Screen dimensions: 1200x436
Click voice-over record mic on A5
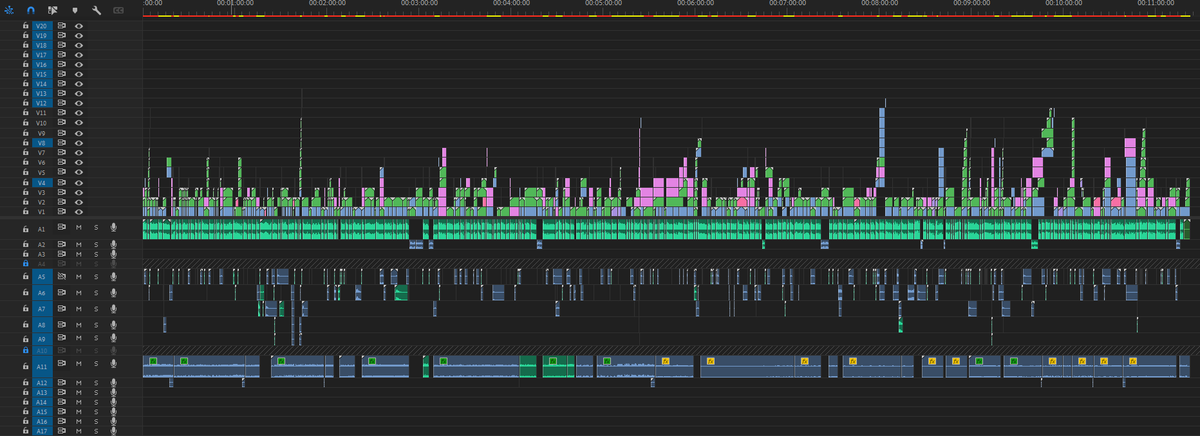point(113,275)
